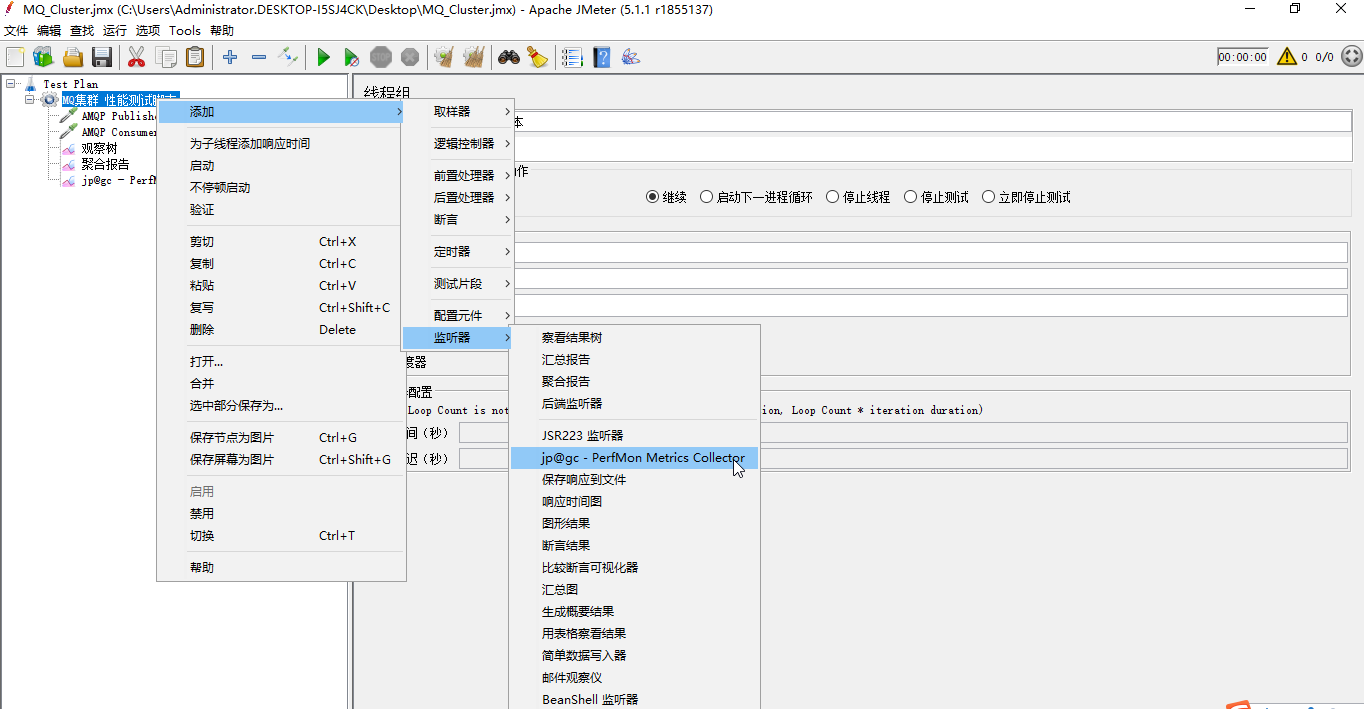Click the blue minus Collapse All icon
Screen dimensions: 1364x709
pos(259,57)
